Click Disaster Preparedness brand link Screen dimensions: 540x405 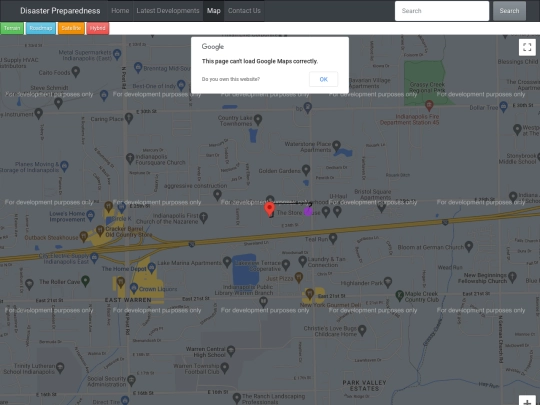click(60, 11)
